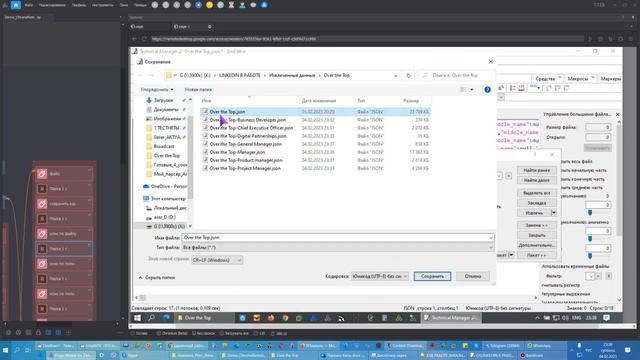Click the top slider thumb in the large file panel
This screenshot has height=360, width=640.
[x=590, y=213]
